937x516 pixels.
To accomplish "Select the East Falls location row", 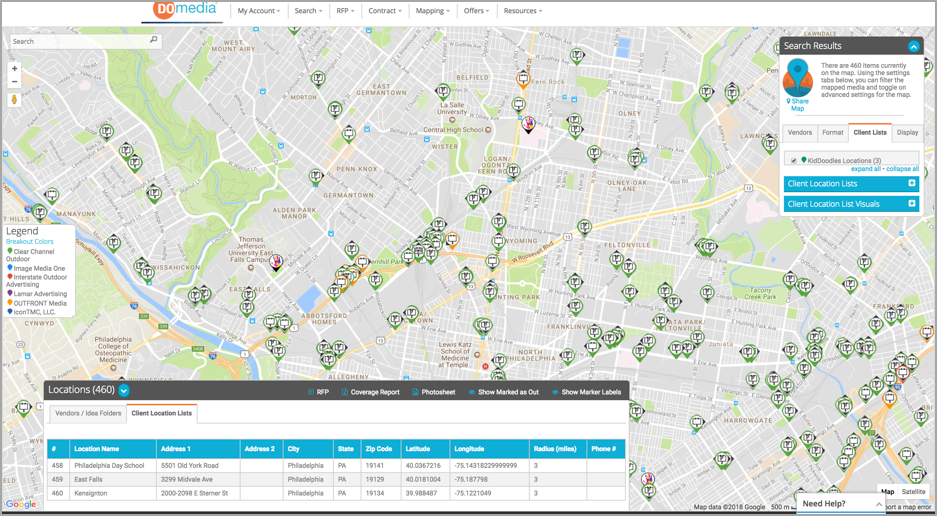I will click(336, 479).
